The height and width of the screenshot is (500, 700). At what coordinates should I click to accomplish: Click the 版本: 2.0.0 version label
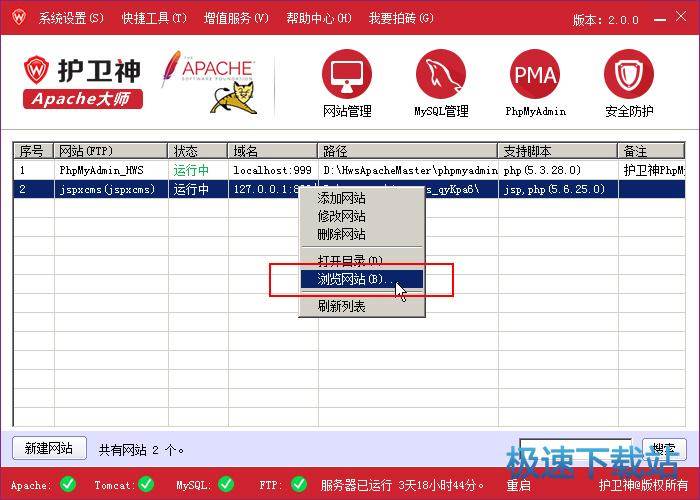point(605,20)
